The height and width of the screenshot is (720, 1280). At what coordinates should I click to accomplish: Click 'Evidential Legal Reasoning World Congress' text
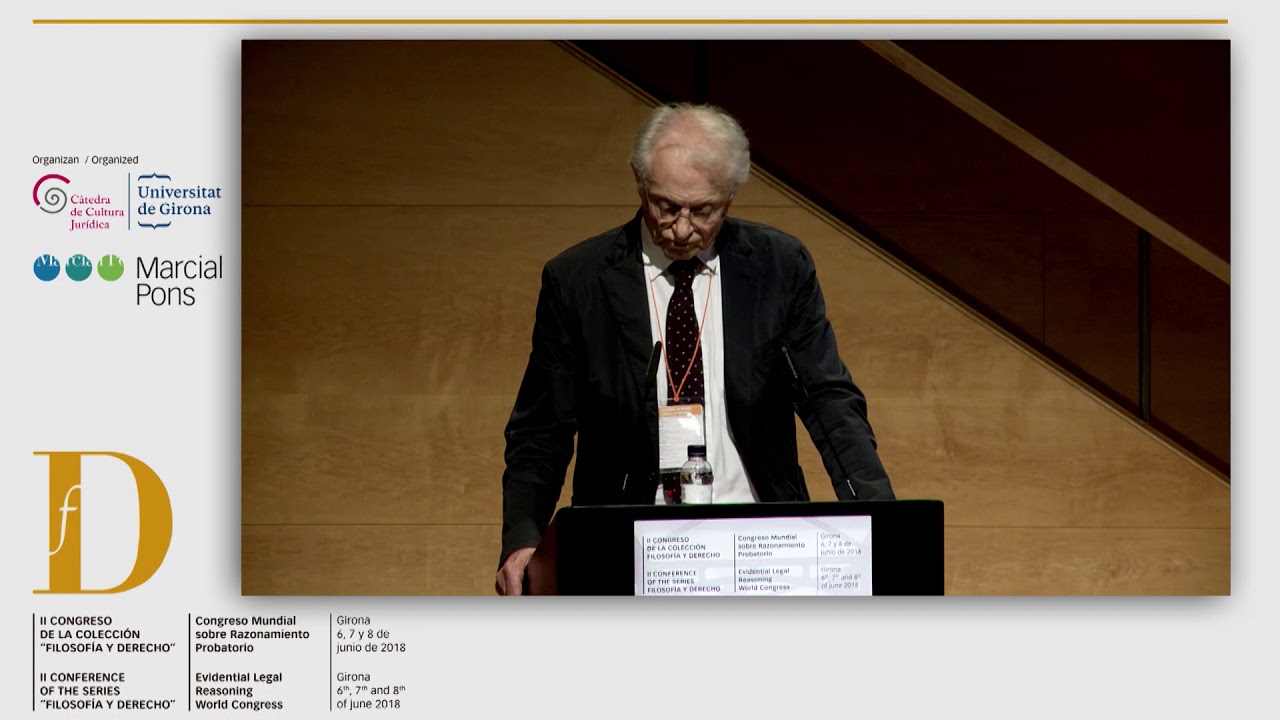239,691
